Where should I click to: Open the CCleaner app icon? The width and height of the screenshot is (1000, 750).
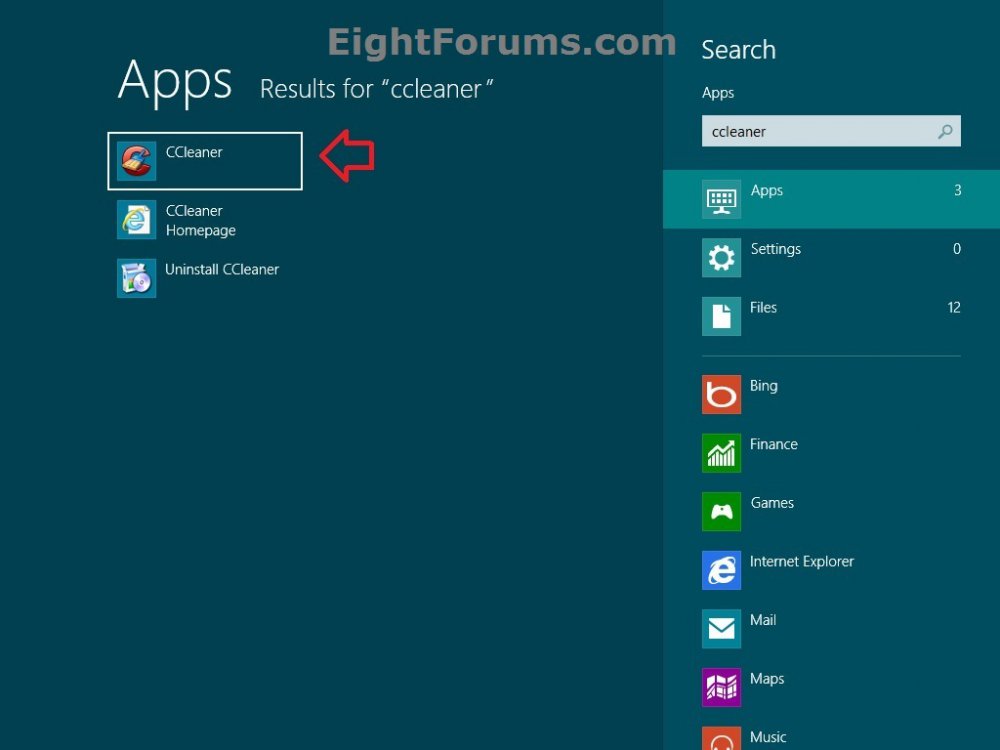pos(136,161)
